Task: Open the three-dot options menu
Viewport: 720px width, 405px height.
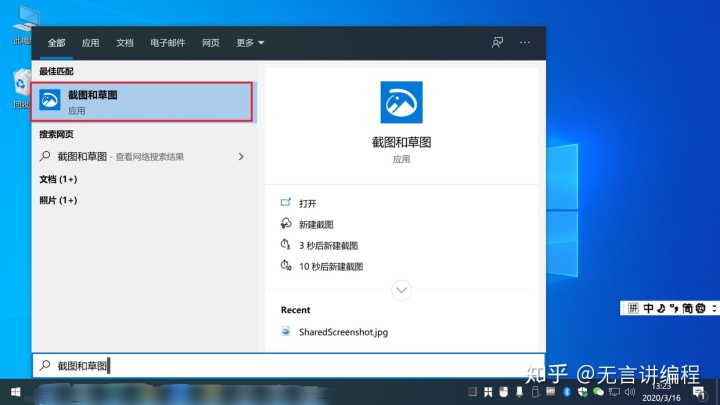Action: 525,42
